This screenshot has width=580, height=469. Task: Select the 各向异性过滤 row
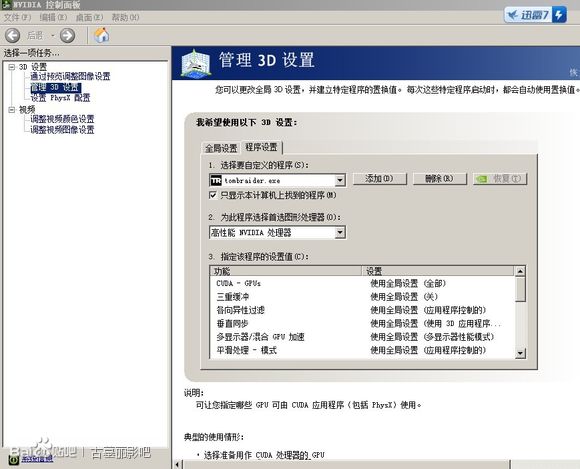point(362,310)
